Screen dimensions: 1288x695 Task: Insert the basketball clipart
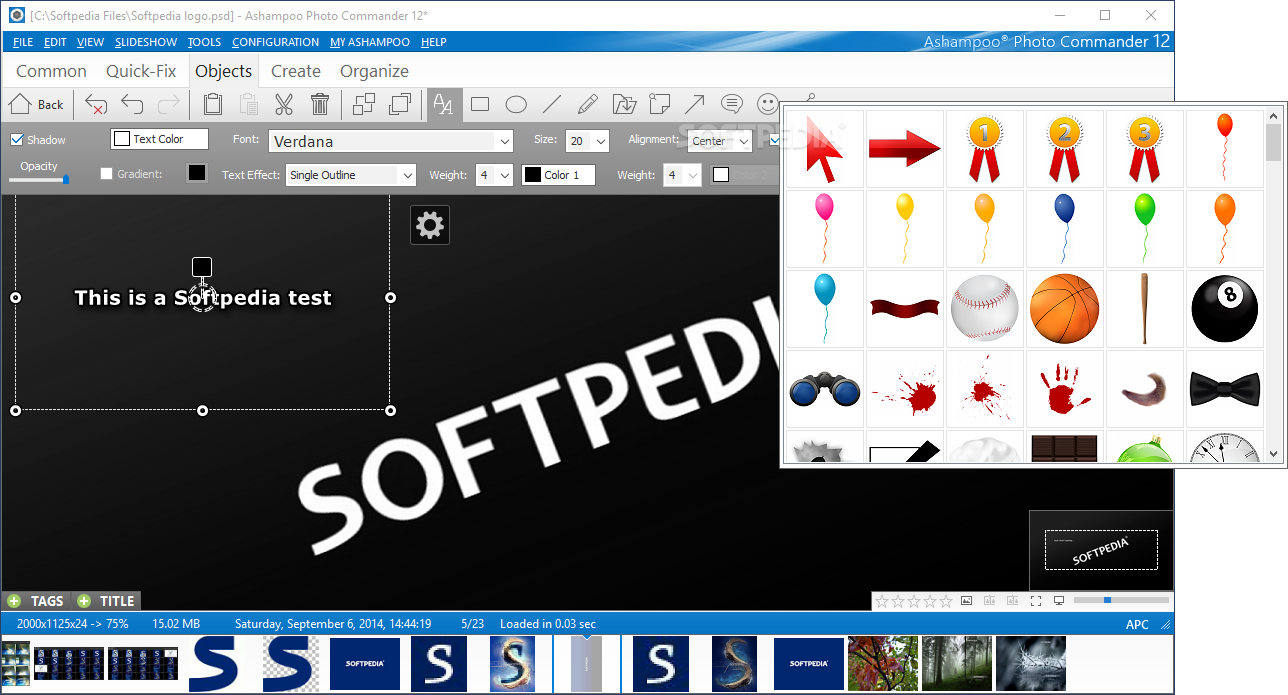click(x=1065, y=309)
